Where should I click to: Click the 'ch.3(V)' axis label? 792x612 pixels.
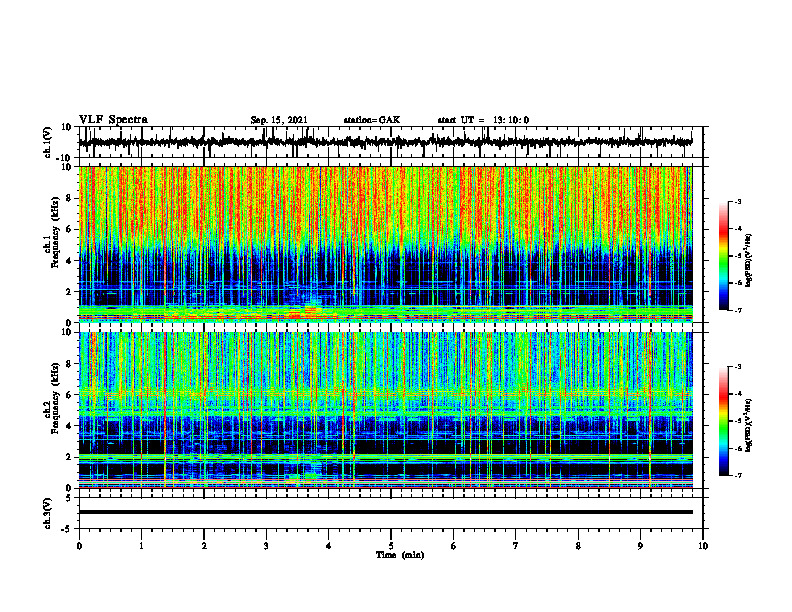(48, 513)
